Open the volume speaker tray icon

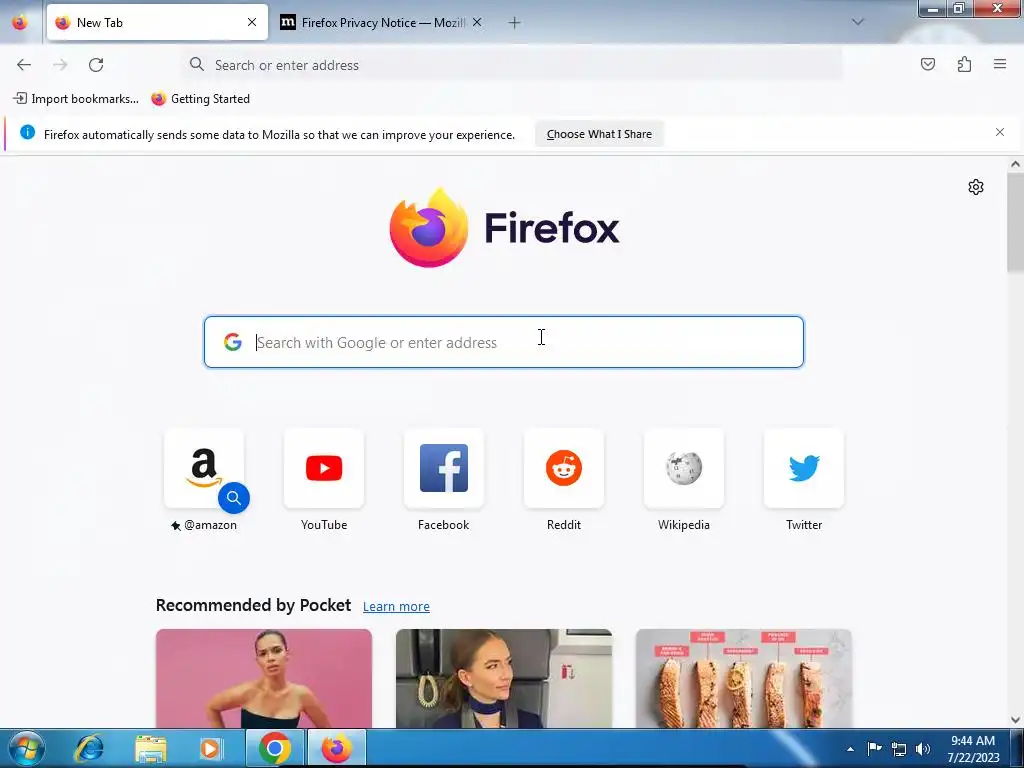point(923,749)
